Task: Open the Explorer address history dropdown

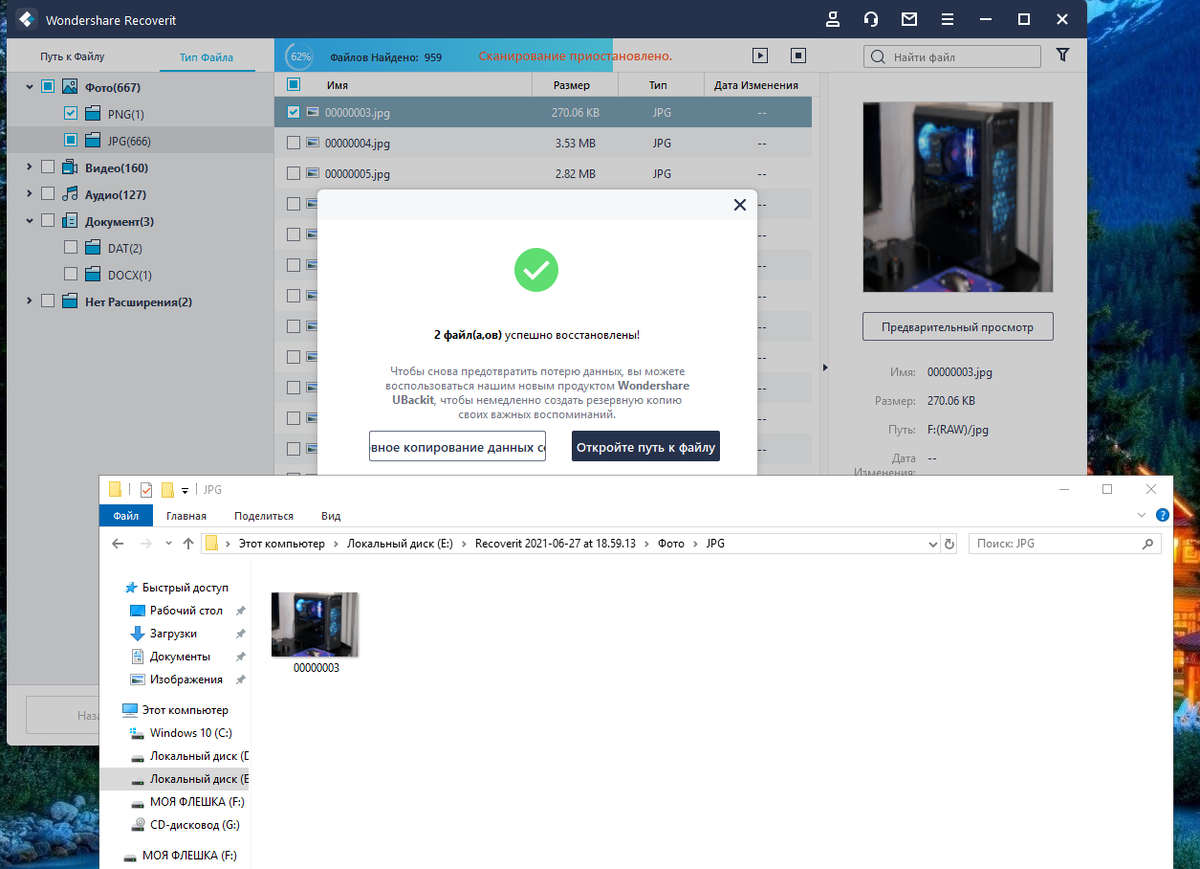Action: coord(932,544)
